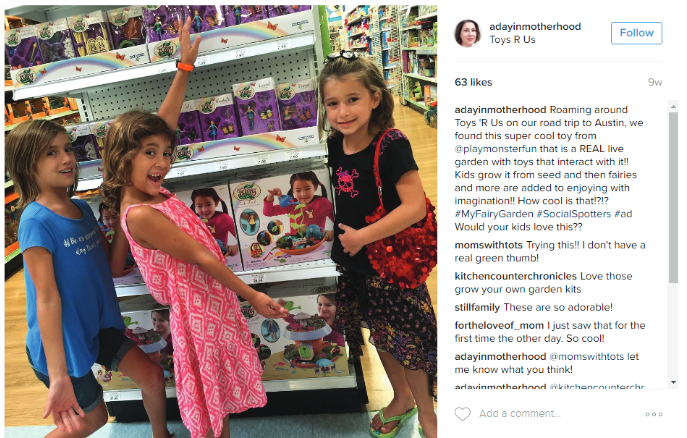Open the #SocialSpotters hashtag
This screenshot has width=687, height=438.
(x=574, y=214)
